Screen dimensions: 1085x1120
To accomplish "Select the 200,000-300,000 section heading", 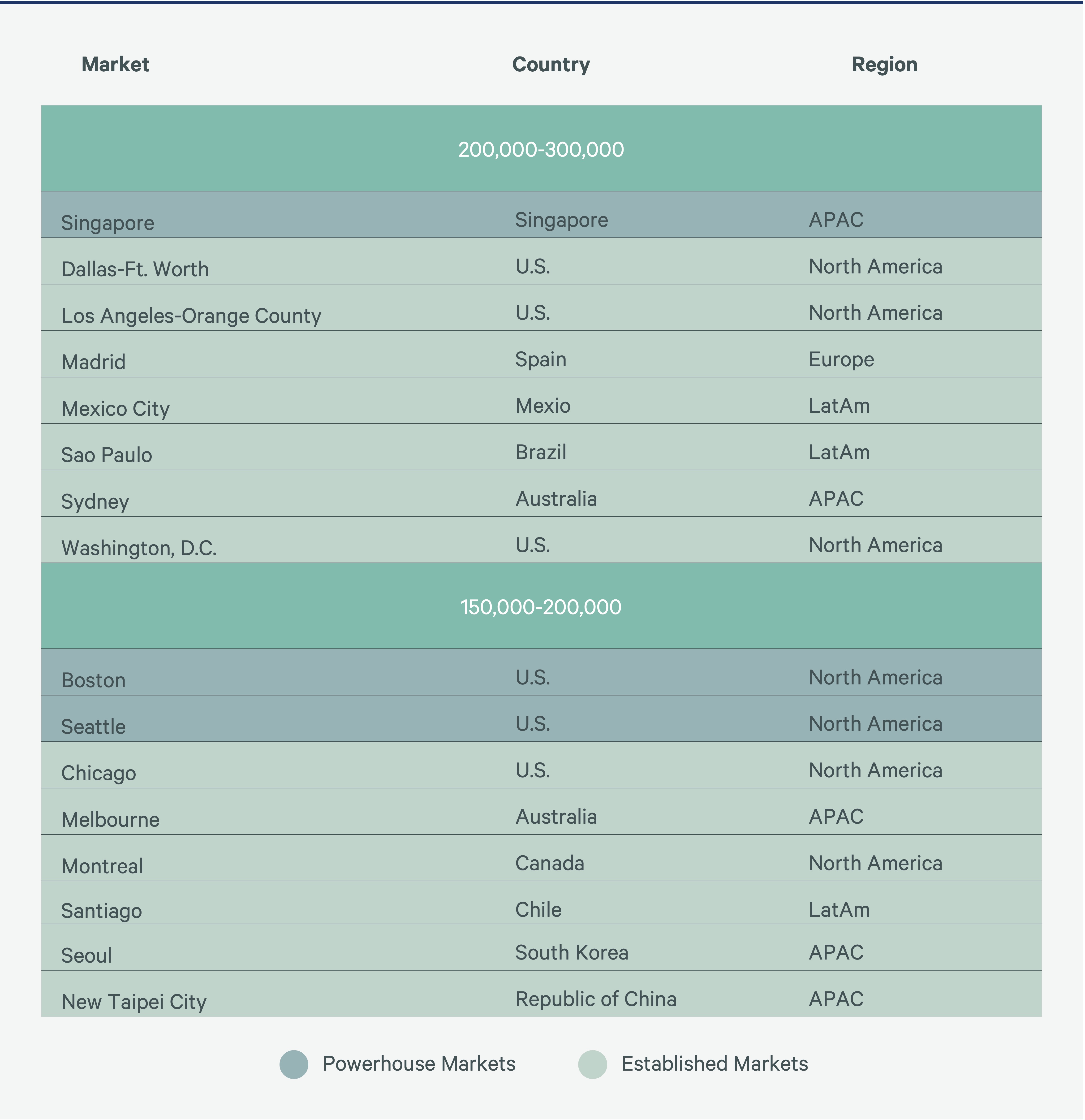I will pyautogui.click(x=541, y=150).
